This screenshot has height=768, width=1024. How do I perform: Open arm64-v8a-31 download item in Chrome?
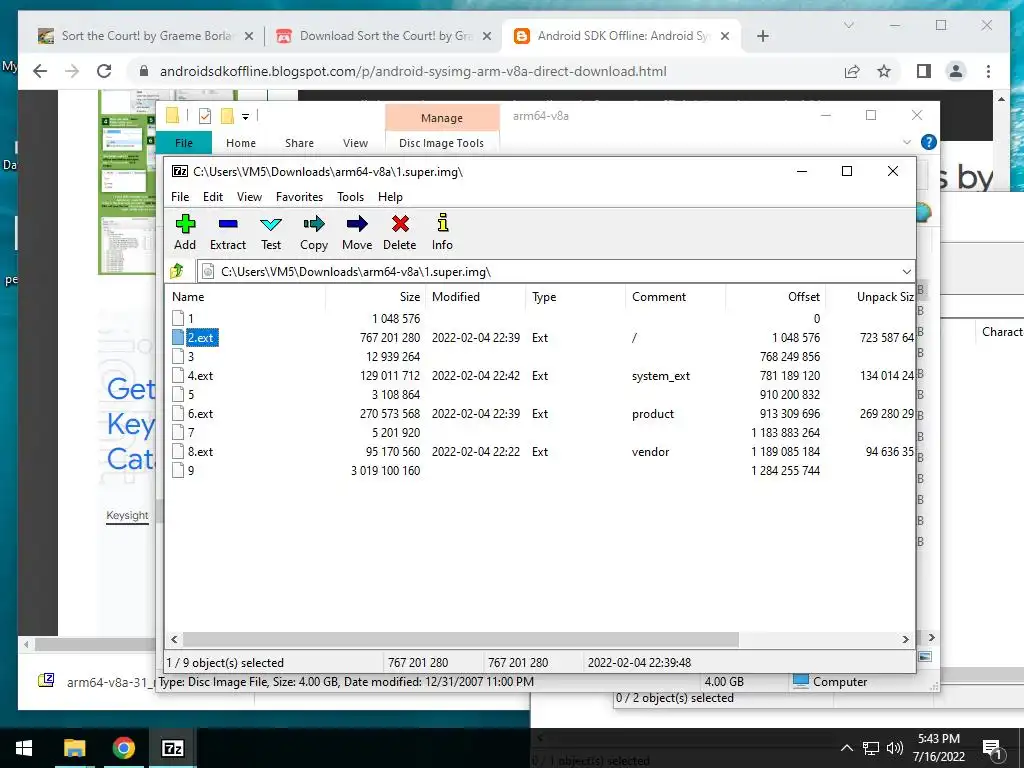coord(98,682)
